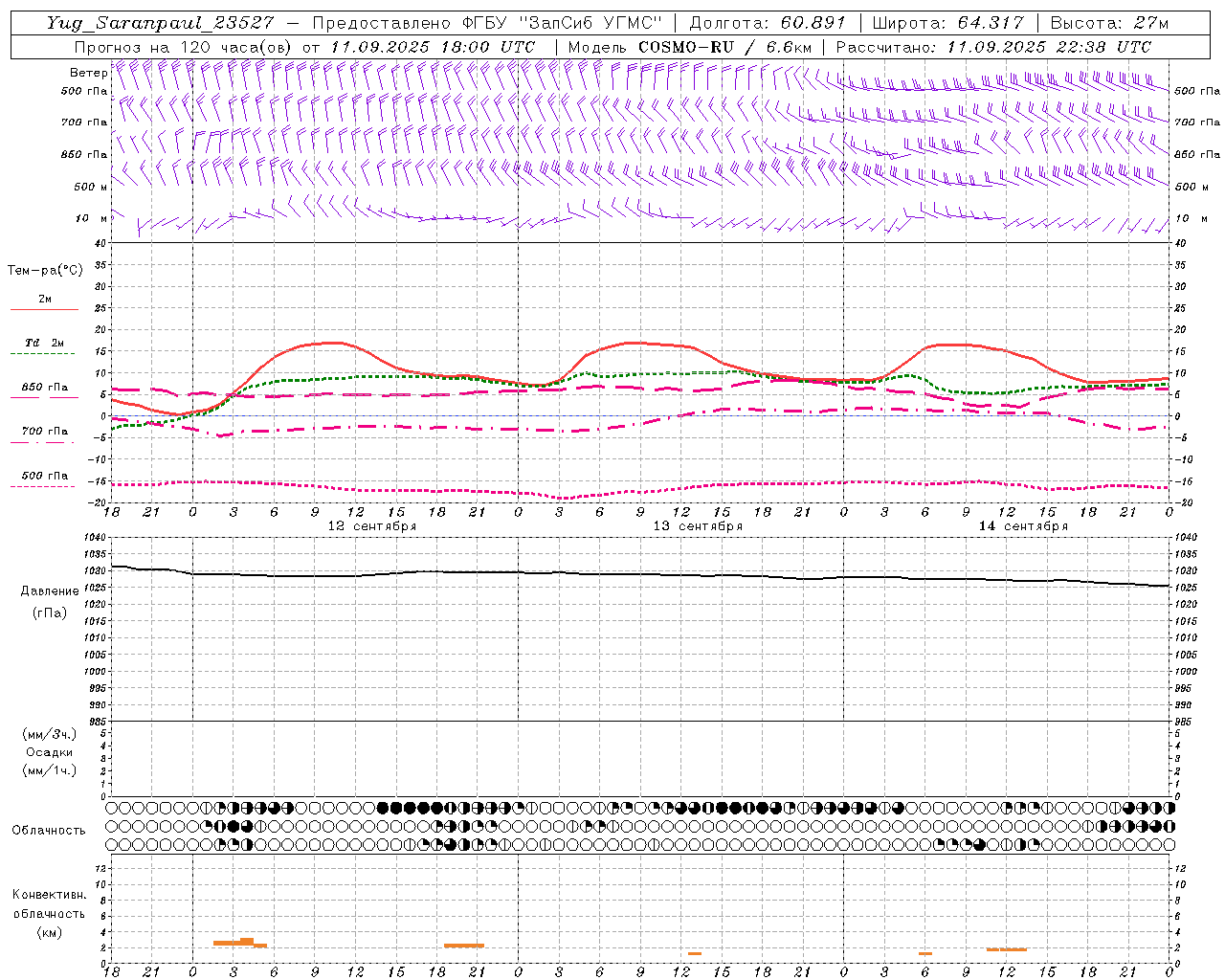The image size is (1225, 980).
Task: Click the Осадки panel label
Action: click(50, 752)
